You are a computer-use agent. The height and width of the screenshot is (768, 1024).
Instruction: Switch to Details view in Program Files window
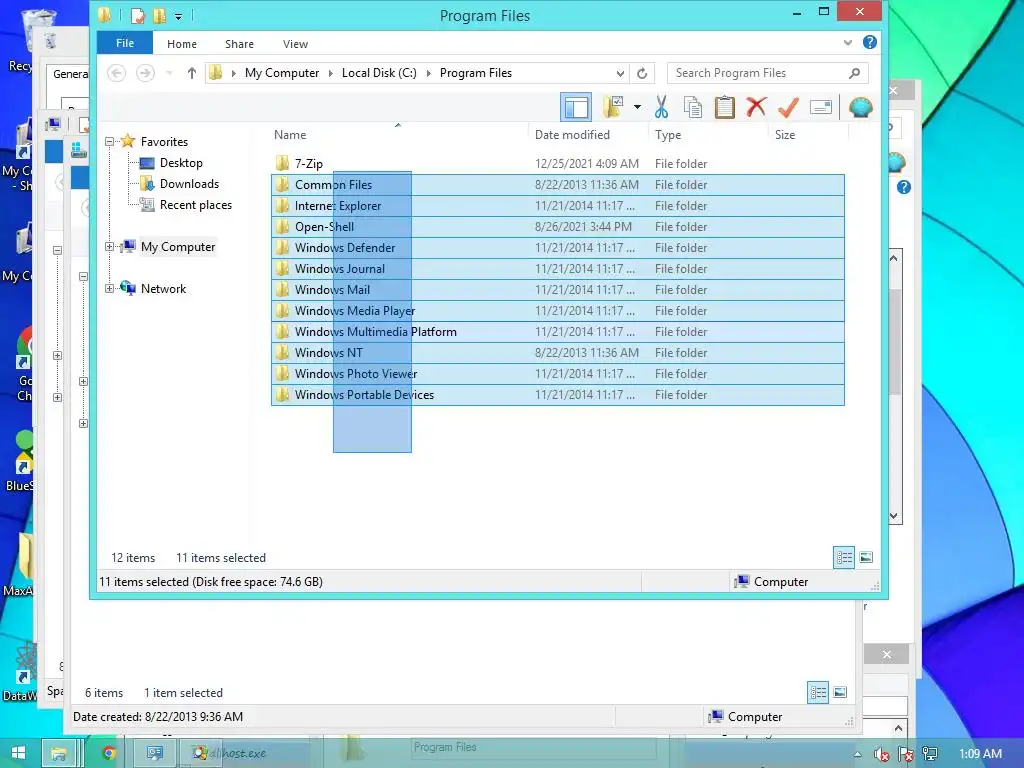pyautogui.click(x=844, y=557)
